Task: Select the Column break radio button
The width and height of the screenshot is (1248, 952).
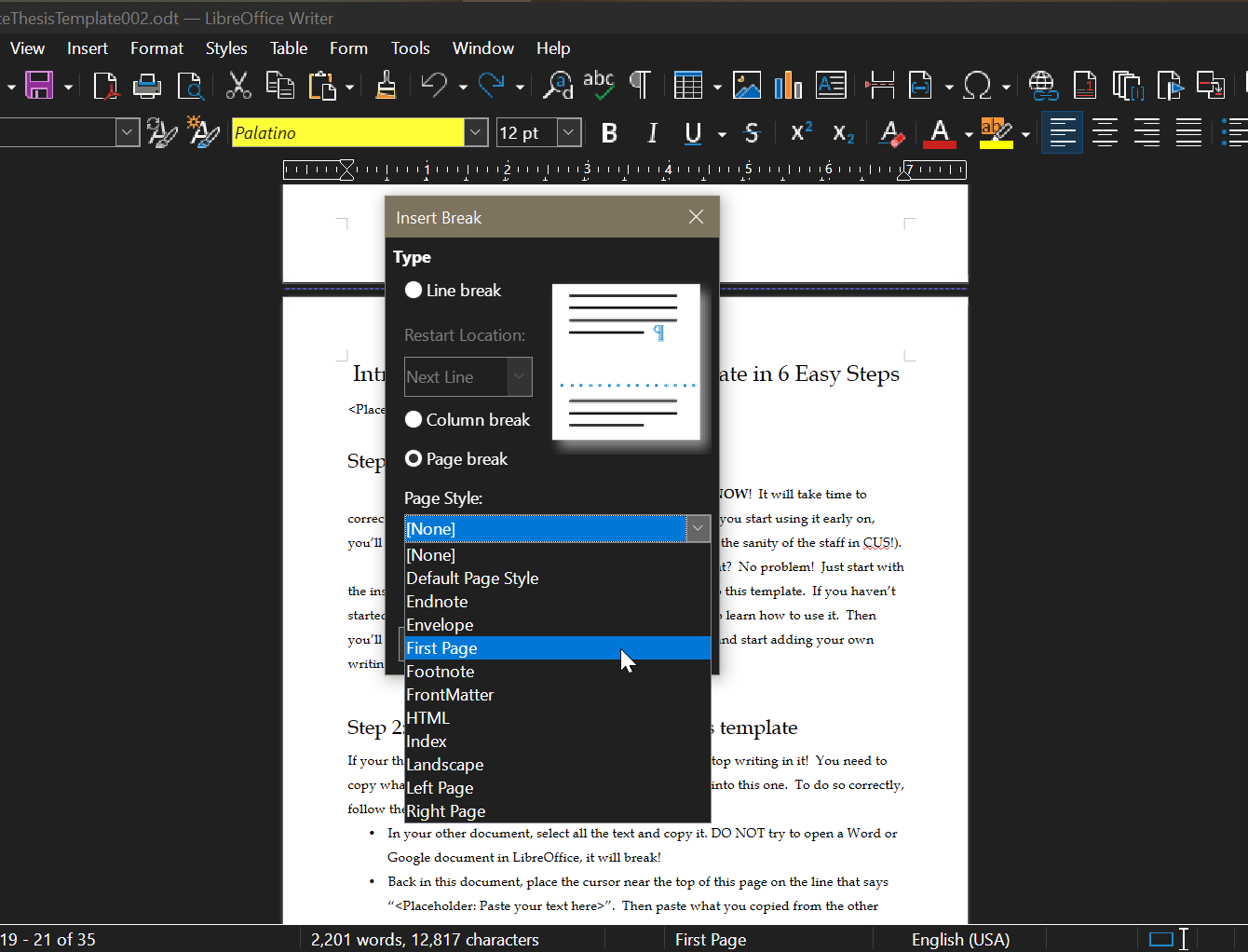Action: point(414,419)
